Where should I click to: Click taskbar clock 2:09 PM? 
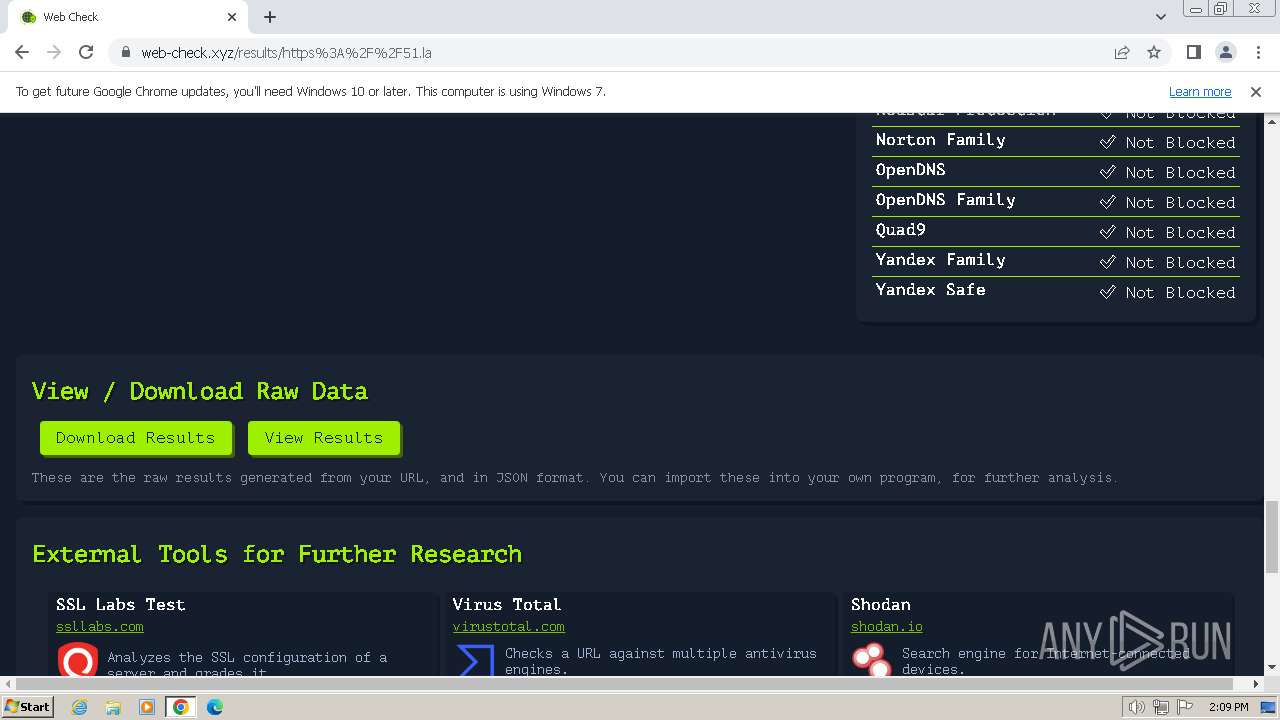pyautogui.click(x=1228, y=707)
